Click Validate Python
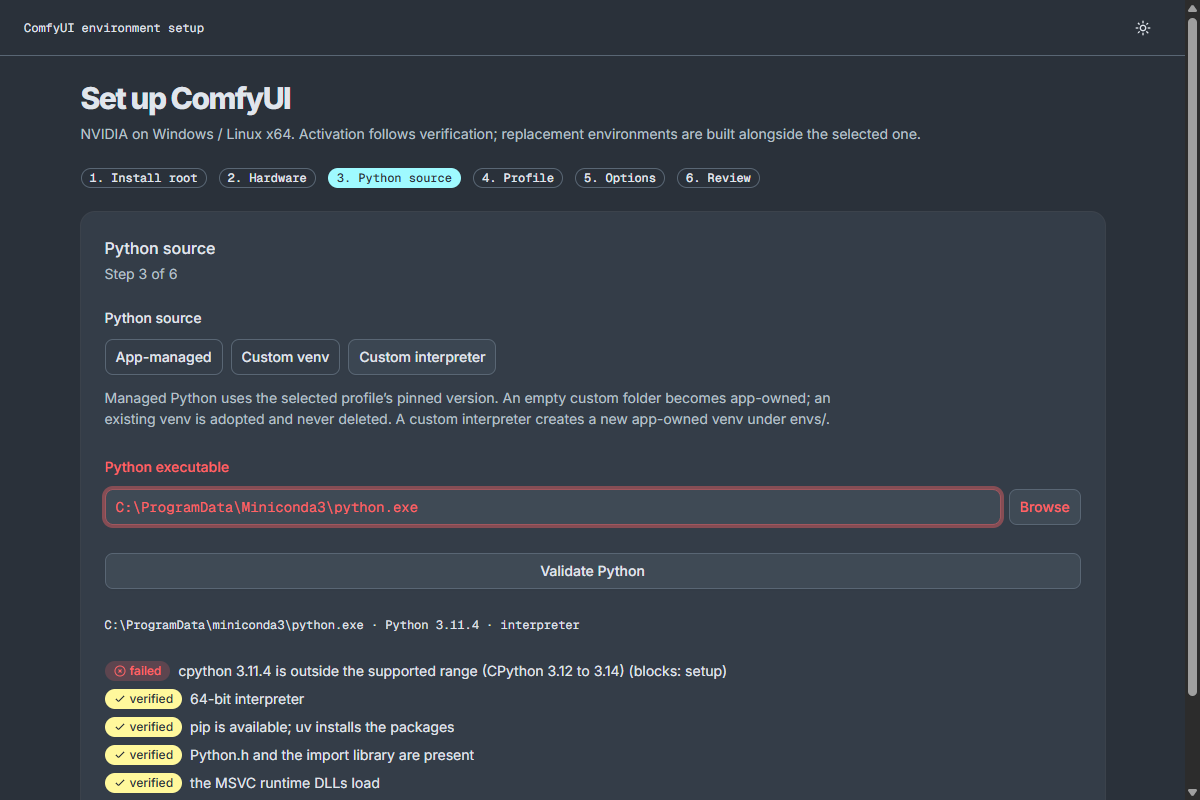 pyautogui.click(x=593, y=571)
